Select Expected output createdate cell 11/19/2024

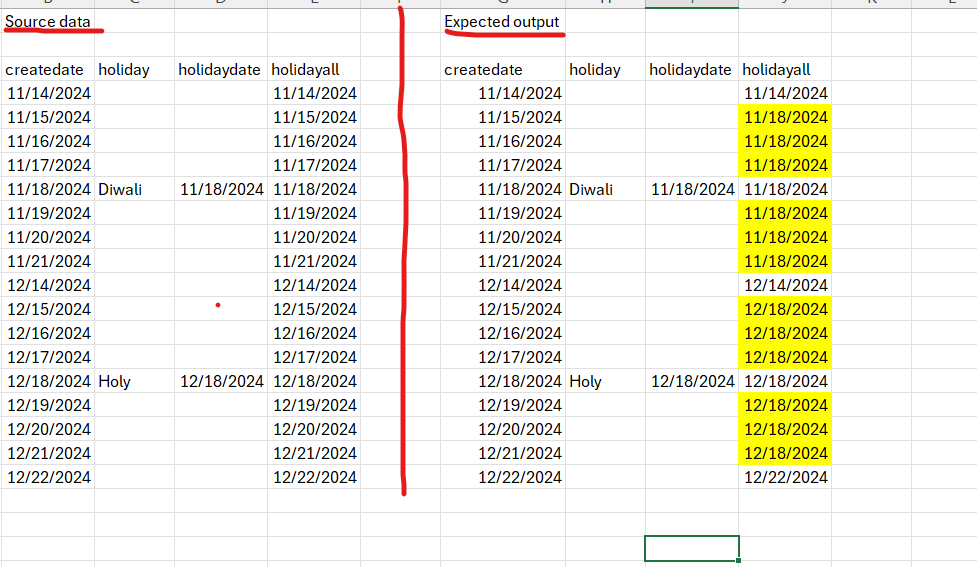tap(503, 213)
